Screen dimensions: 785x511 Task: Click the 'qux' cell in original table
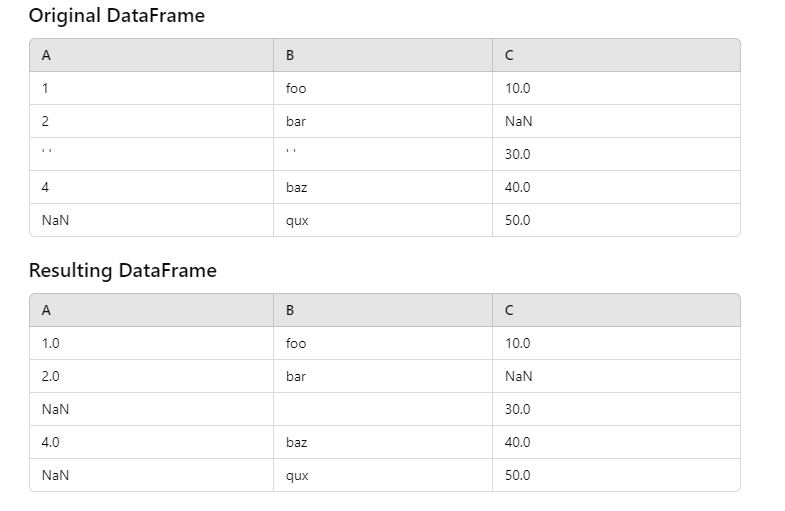pyautogui.click(x=297, y=220)
